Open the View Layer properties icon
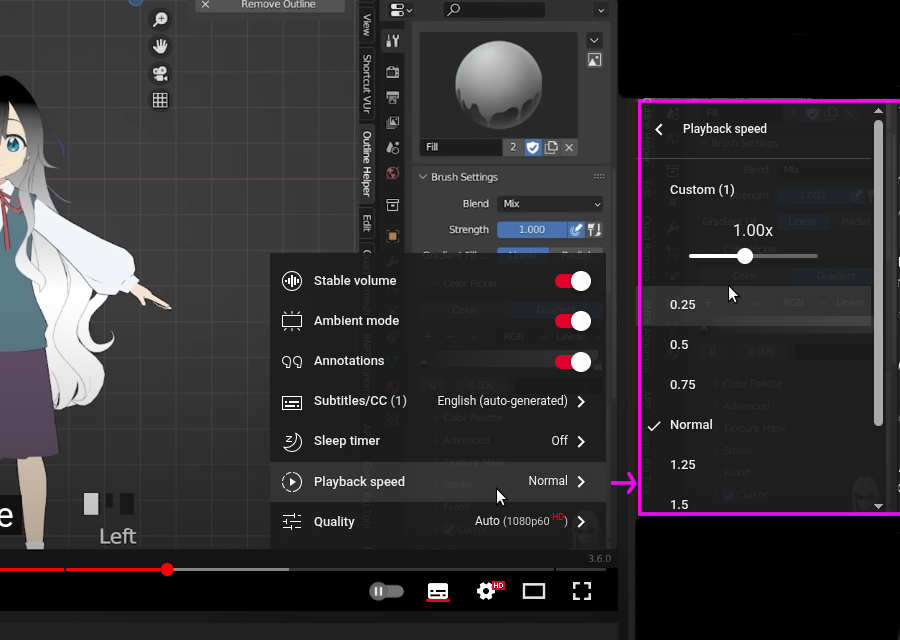 click(x=393, y=122)
